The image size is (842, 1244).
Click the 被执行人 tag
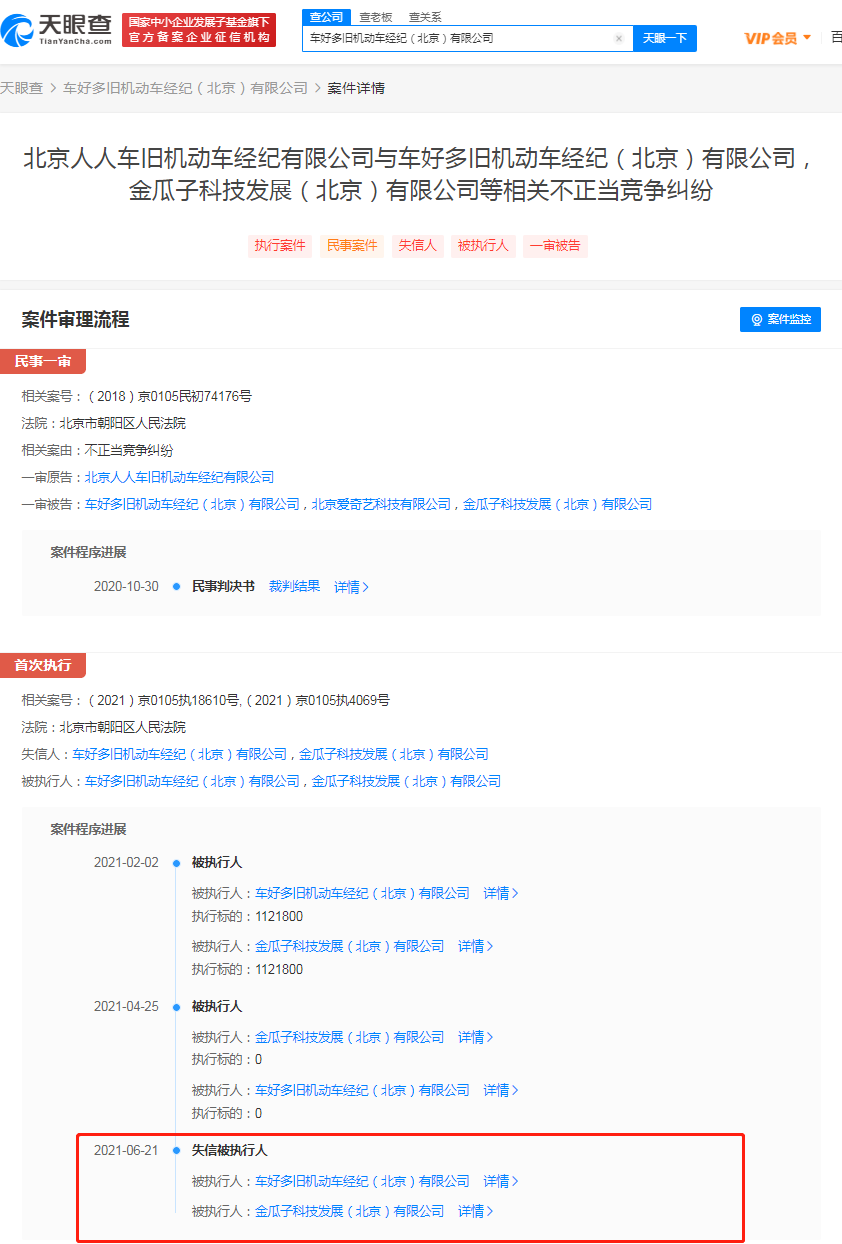coord(483,246)
